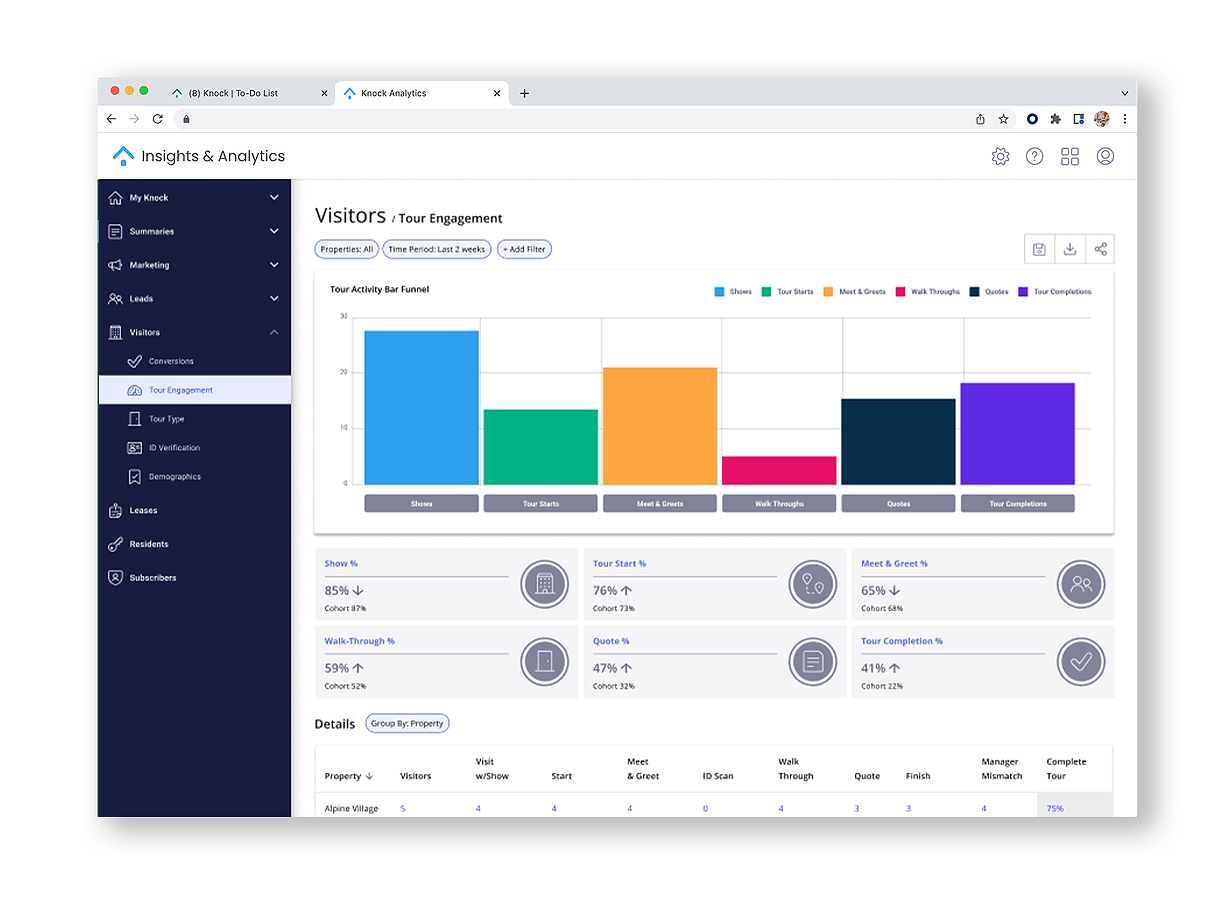Sort table by the Property column header

coord(349,776)
